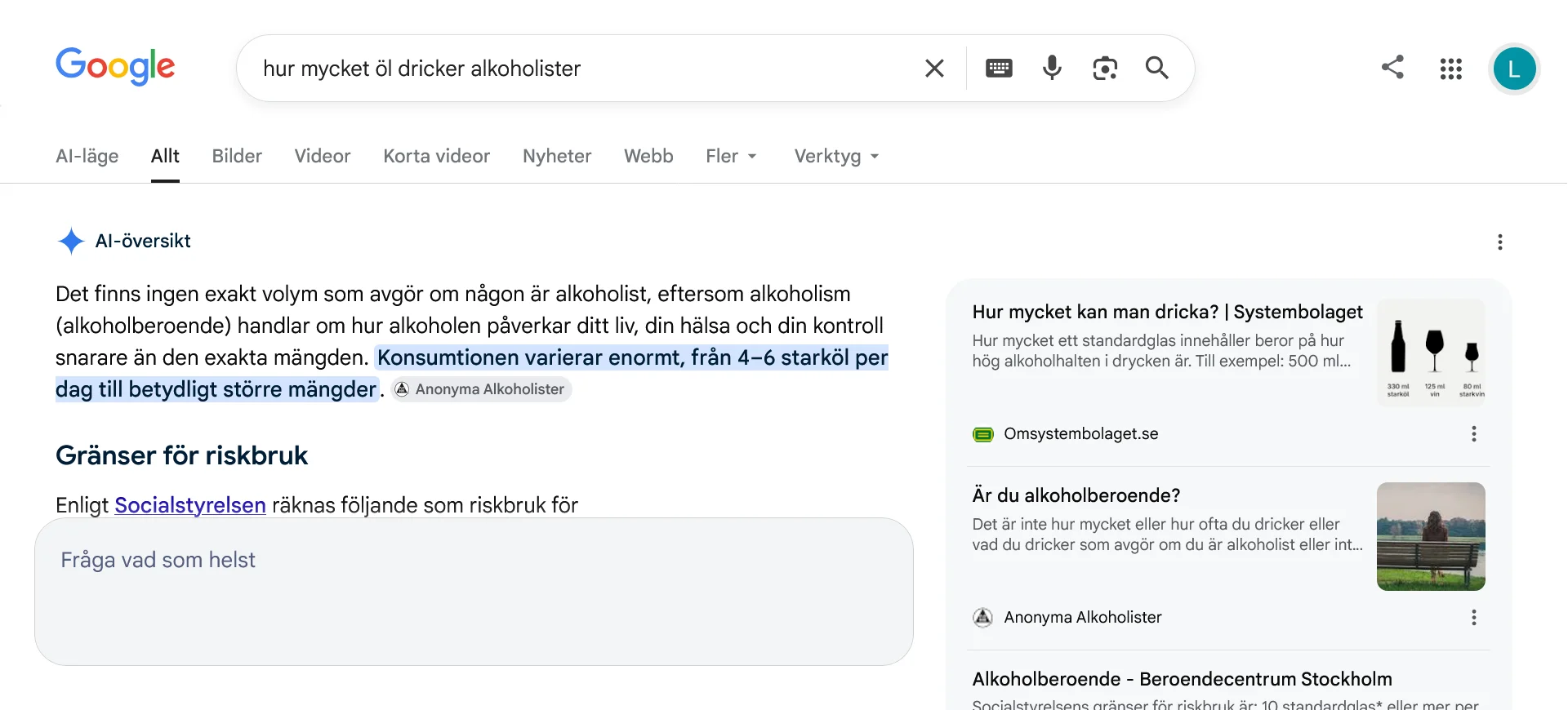
Task: Open the account avatar labeled L
Action: click(1514, 69)
